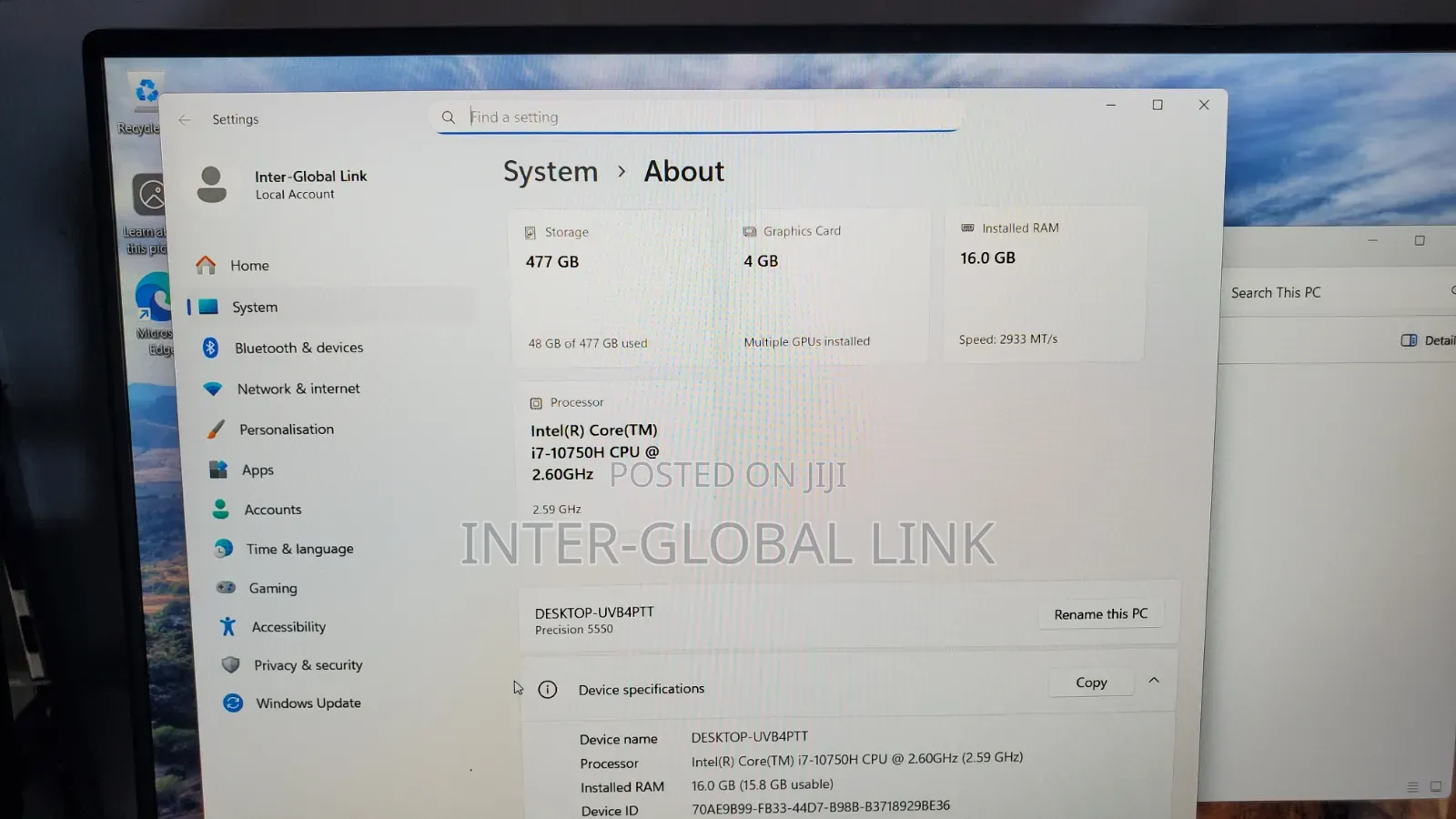The width and height of the screenshot is (1456, 819).
Task: Maximize the Settings window
Action: (x=1158, y=106)
